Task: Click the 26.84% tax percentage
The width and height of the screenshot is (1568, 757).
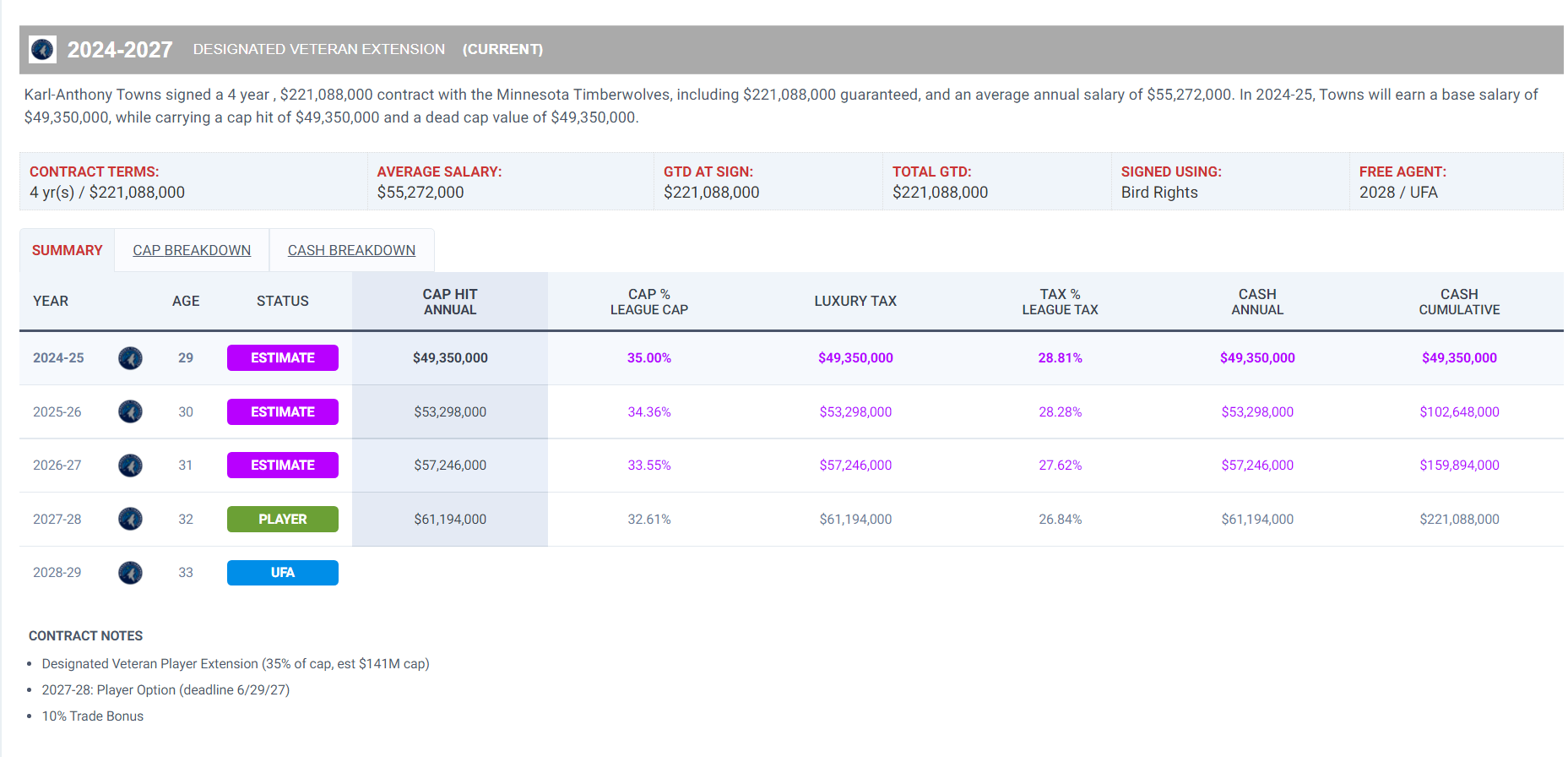Action: click(1061, 519)
